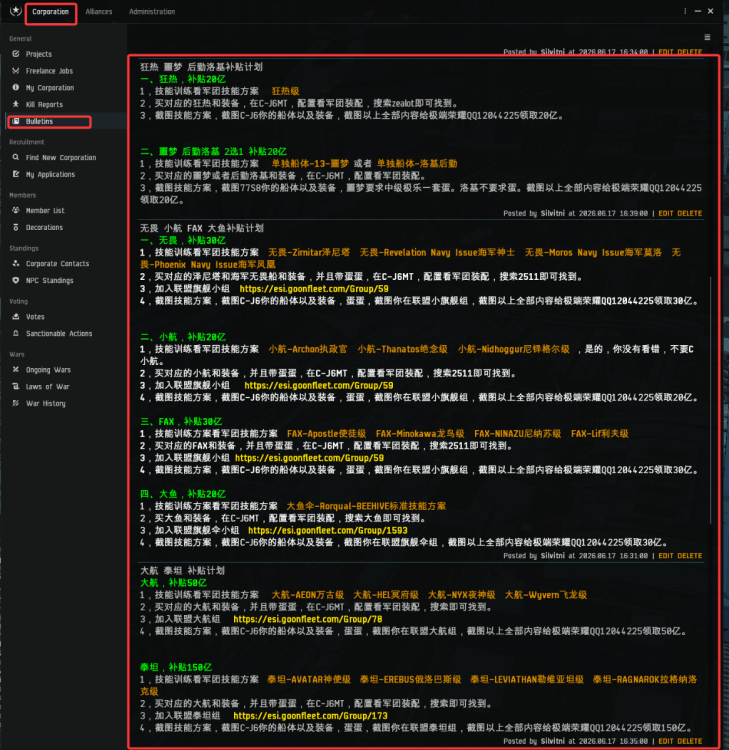Open Group/59 link under 小航 section
This screenshot has width=729, height=750.
click(319, 386)
